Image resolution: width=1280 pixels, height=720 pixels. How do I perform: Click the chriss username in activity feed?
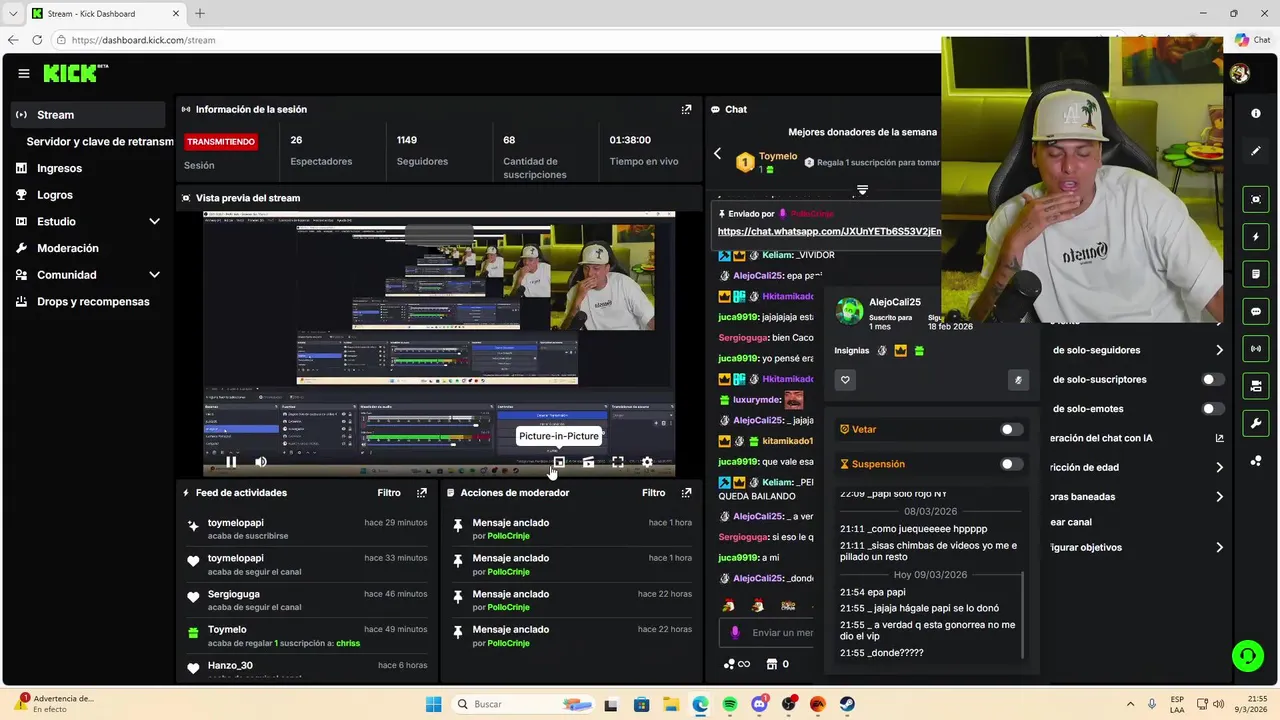click(348, 643)
